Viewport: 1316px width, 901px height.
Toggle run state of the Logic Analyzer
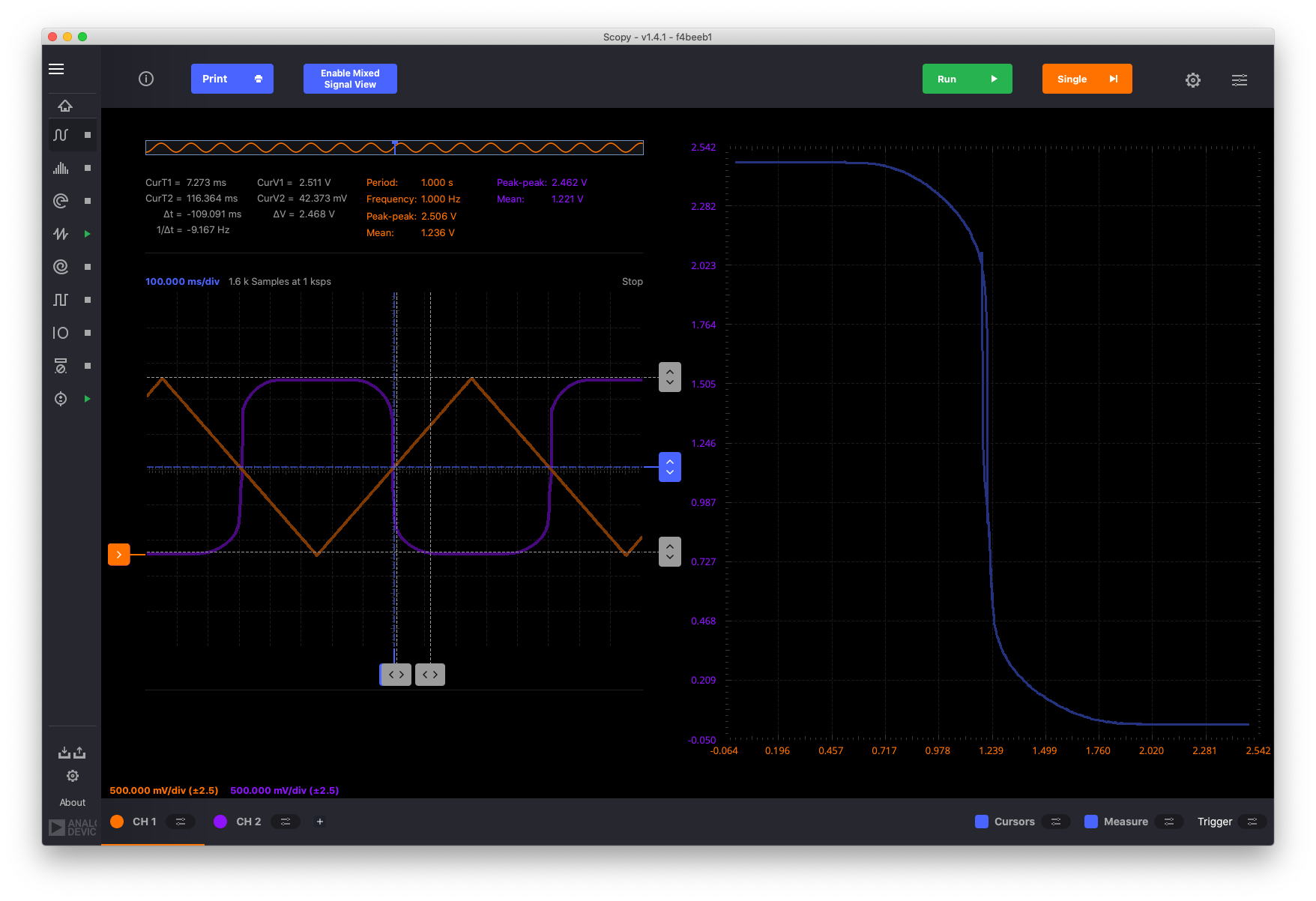click(x=88, y=267)
